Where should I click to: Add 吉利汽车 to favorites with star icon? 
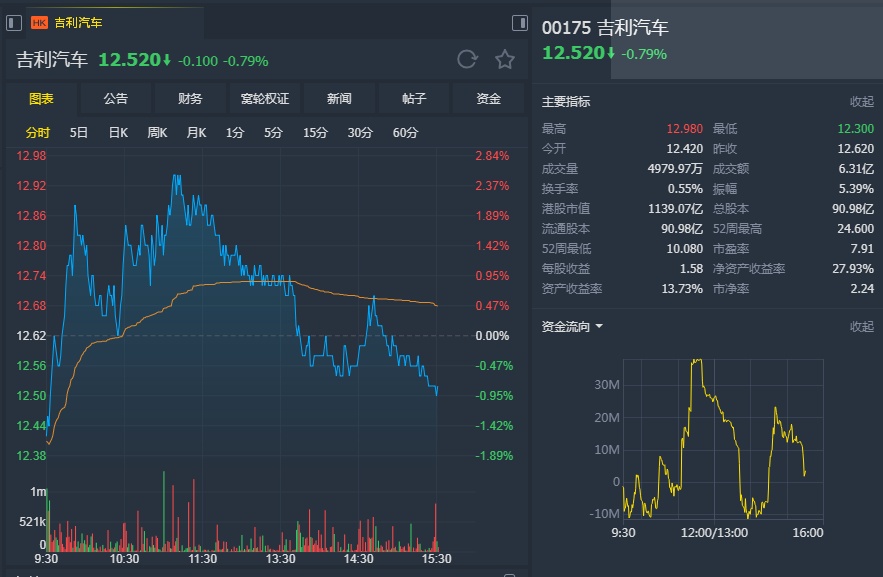pyautogui.click(x=505, y=60)
